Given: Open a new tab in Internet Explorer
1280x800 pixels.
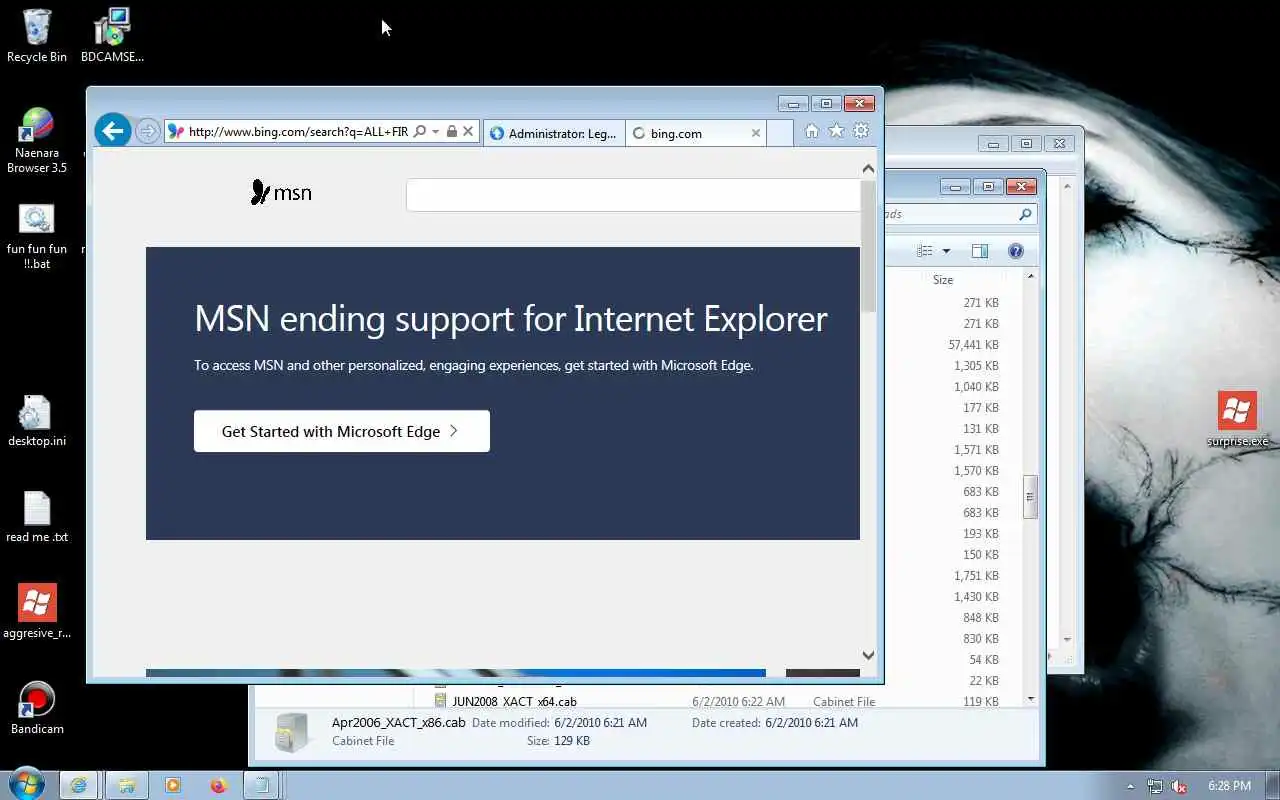Looking at the screenshot, I should 780,133.
